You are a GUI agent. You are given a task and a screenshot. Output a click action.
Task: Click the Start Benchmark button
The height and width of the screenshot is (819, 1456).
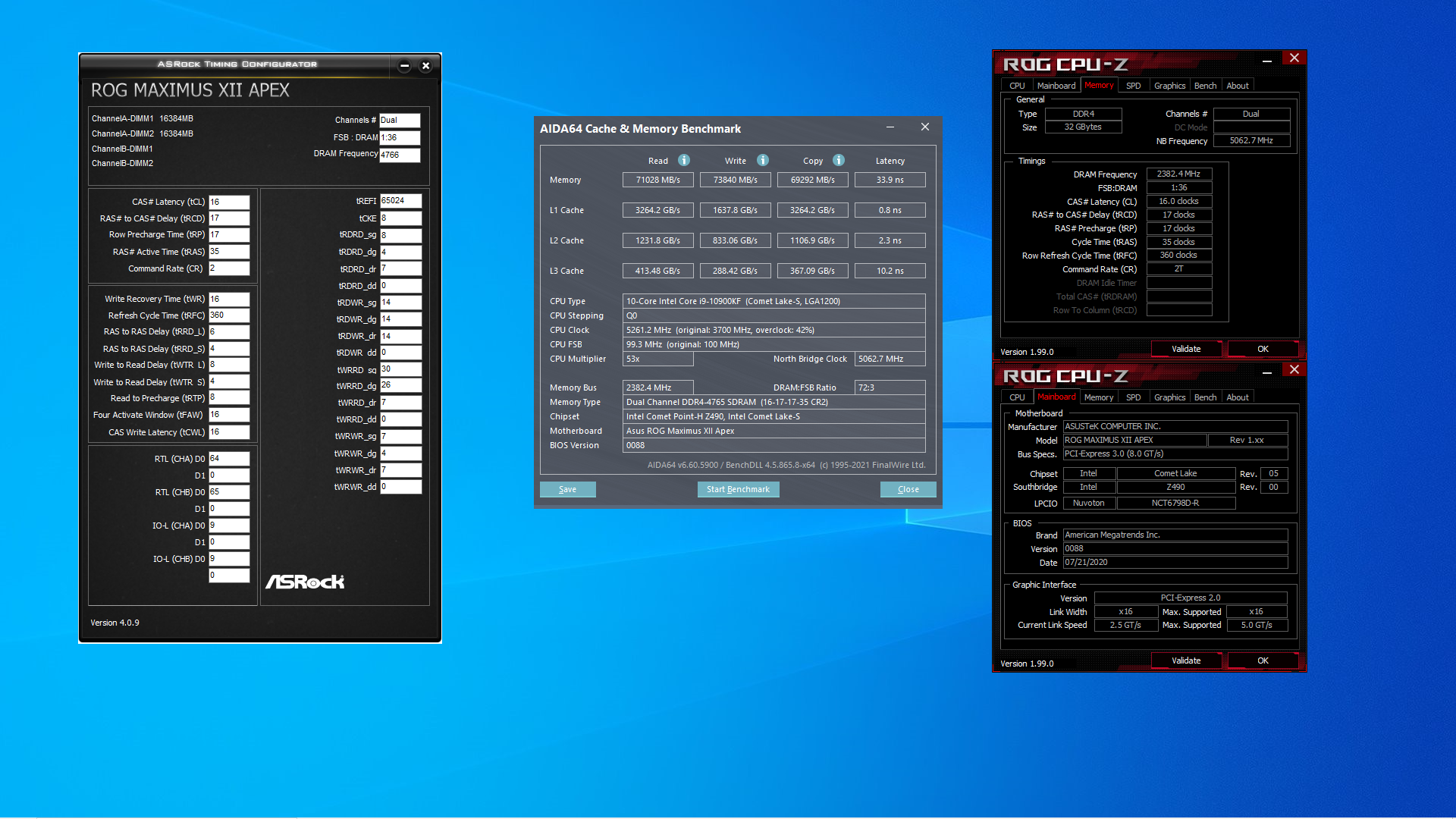pos(738,489)
